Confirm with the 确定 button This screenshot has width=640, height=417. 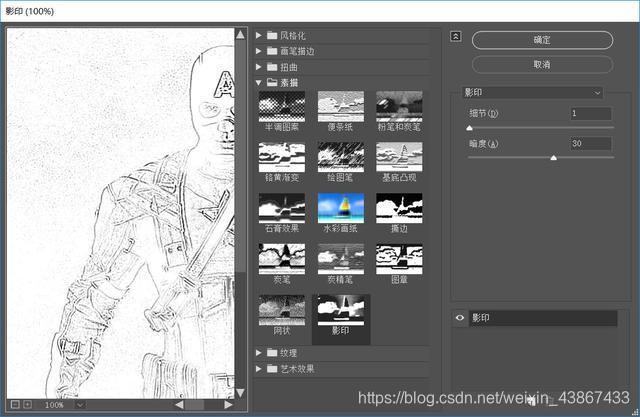coord(542,40)
